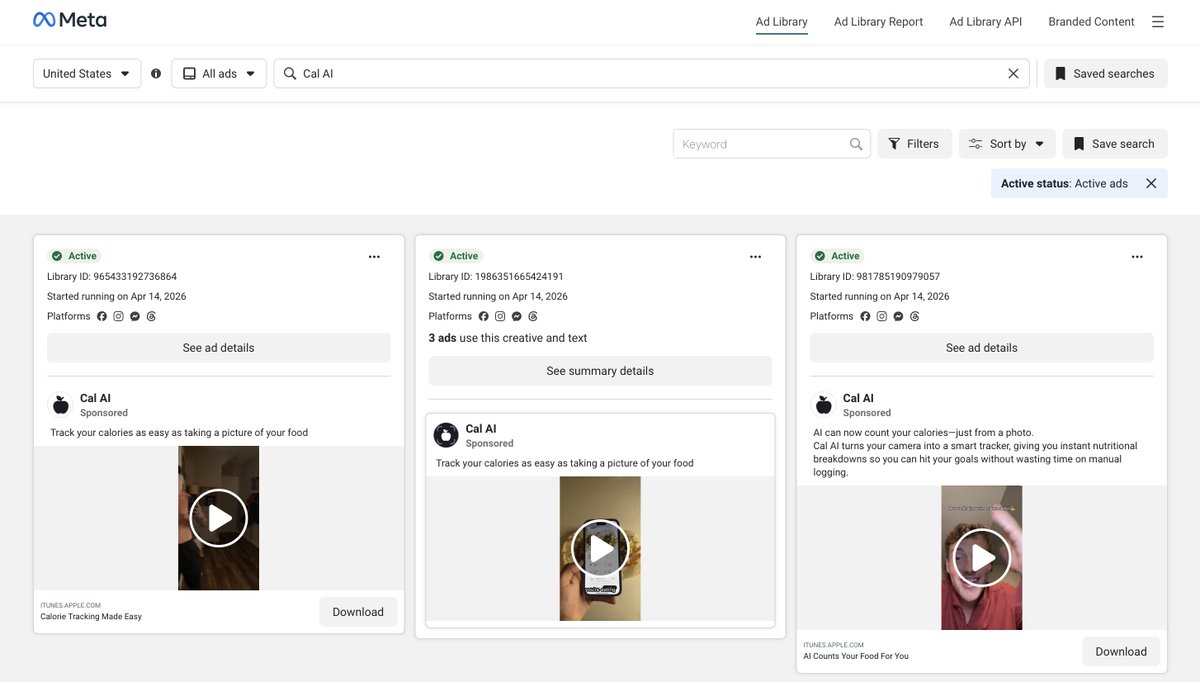The width and height of the screenshot is (1200, 682).
Task: Focus the Keyword input field
Action: coord(772,144)
